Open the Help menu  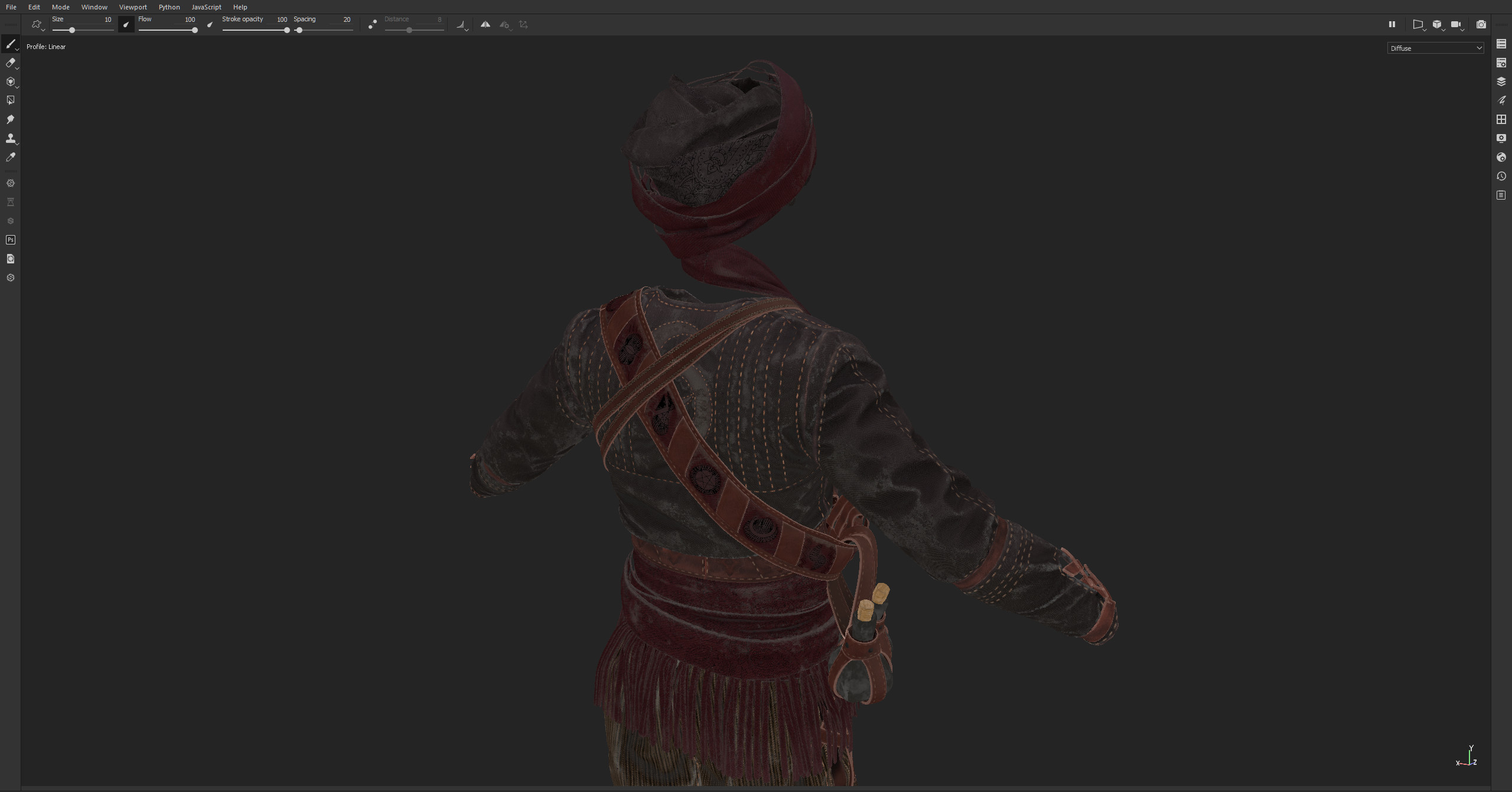pyautogui.click(x=240, y=7)
